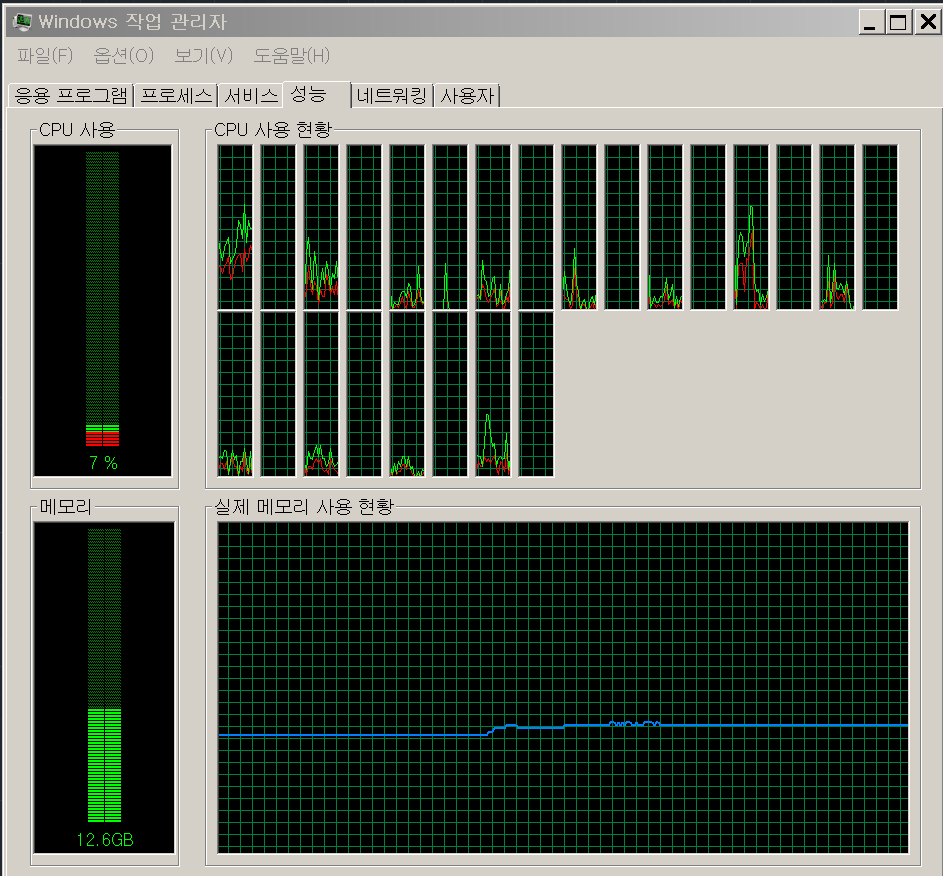The width and height of the screenshot is (943, 876).
Task: Open the 보기(V) menu
Action: (x=203, y=56)
